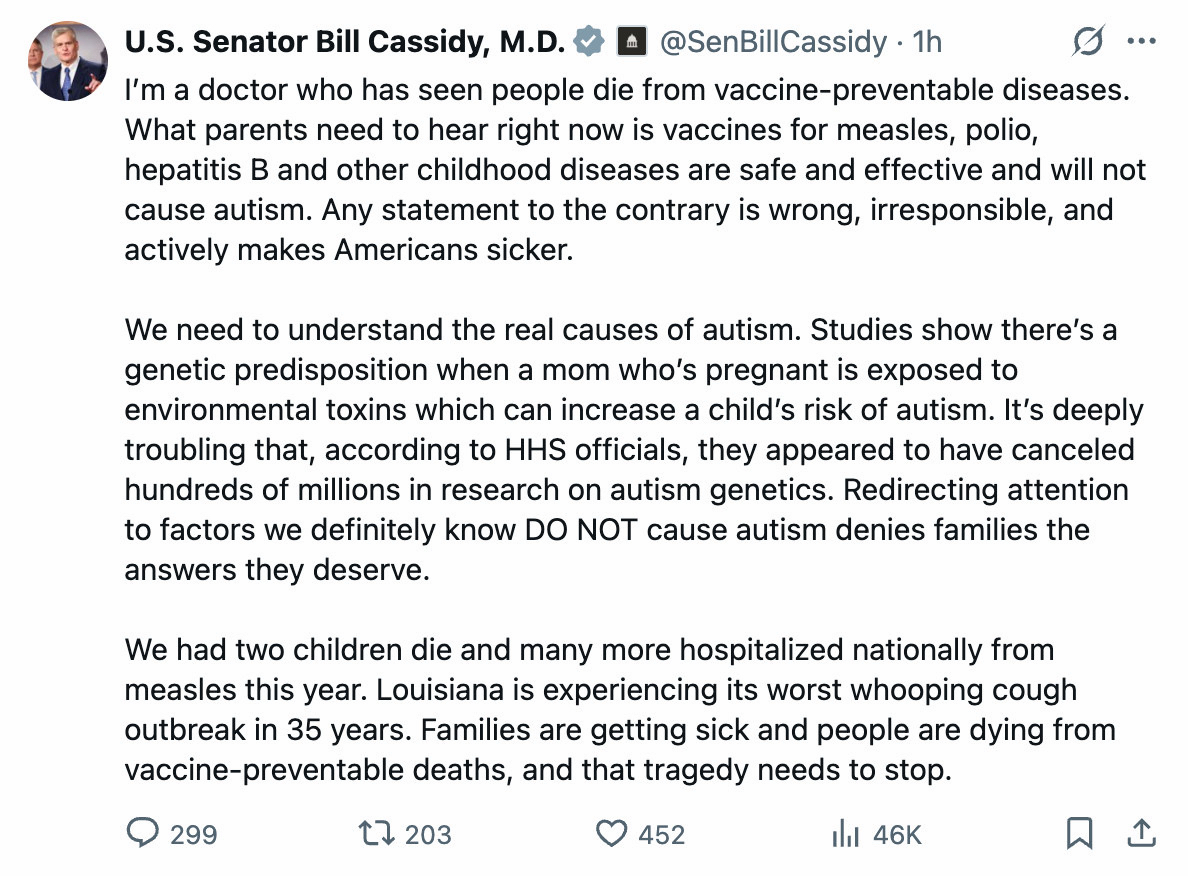Like the post with the heart icon
Image resolution: width=1188 pixels, height=876 pixels.
(611, 833)
